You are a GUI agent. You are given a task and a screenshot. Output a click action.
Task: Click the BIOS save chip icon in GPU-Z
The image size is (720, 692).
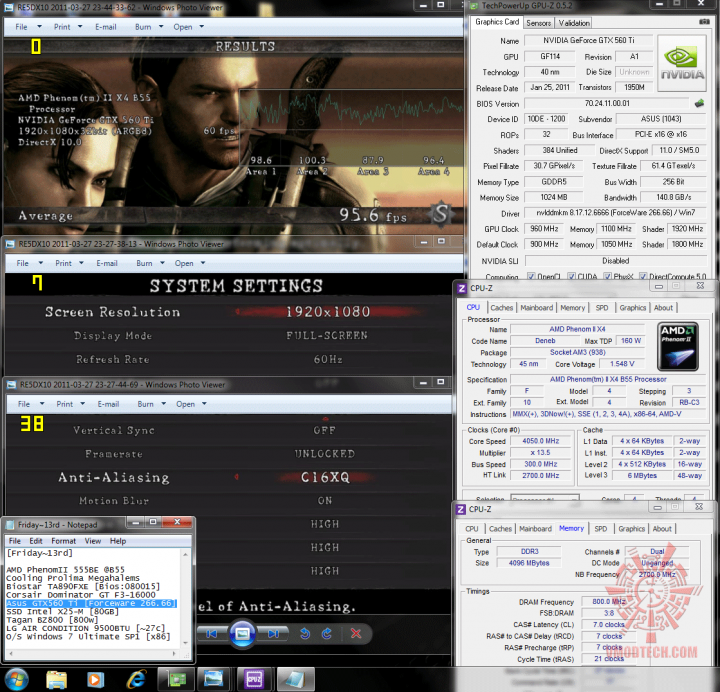pos(699,103)
